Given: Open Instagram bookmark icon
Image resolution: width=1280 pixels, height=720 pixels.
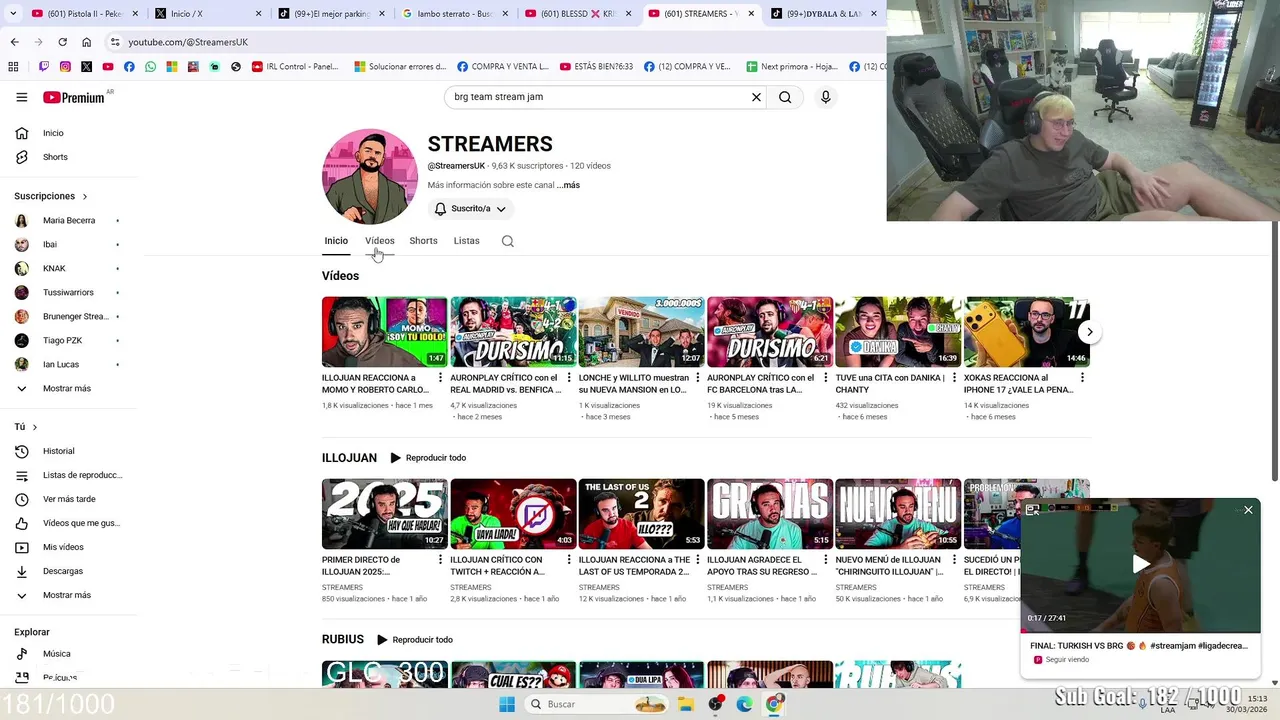Looking at the screenshot, I should [x=65, y=67].
